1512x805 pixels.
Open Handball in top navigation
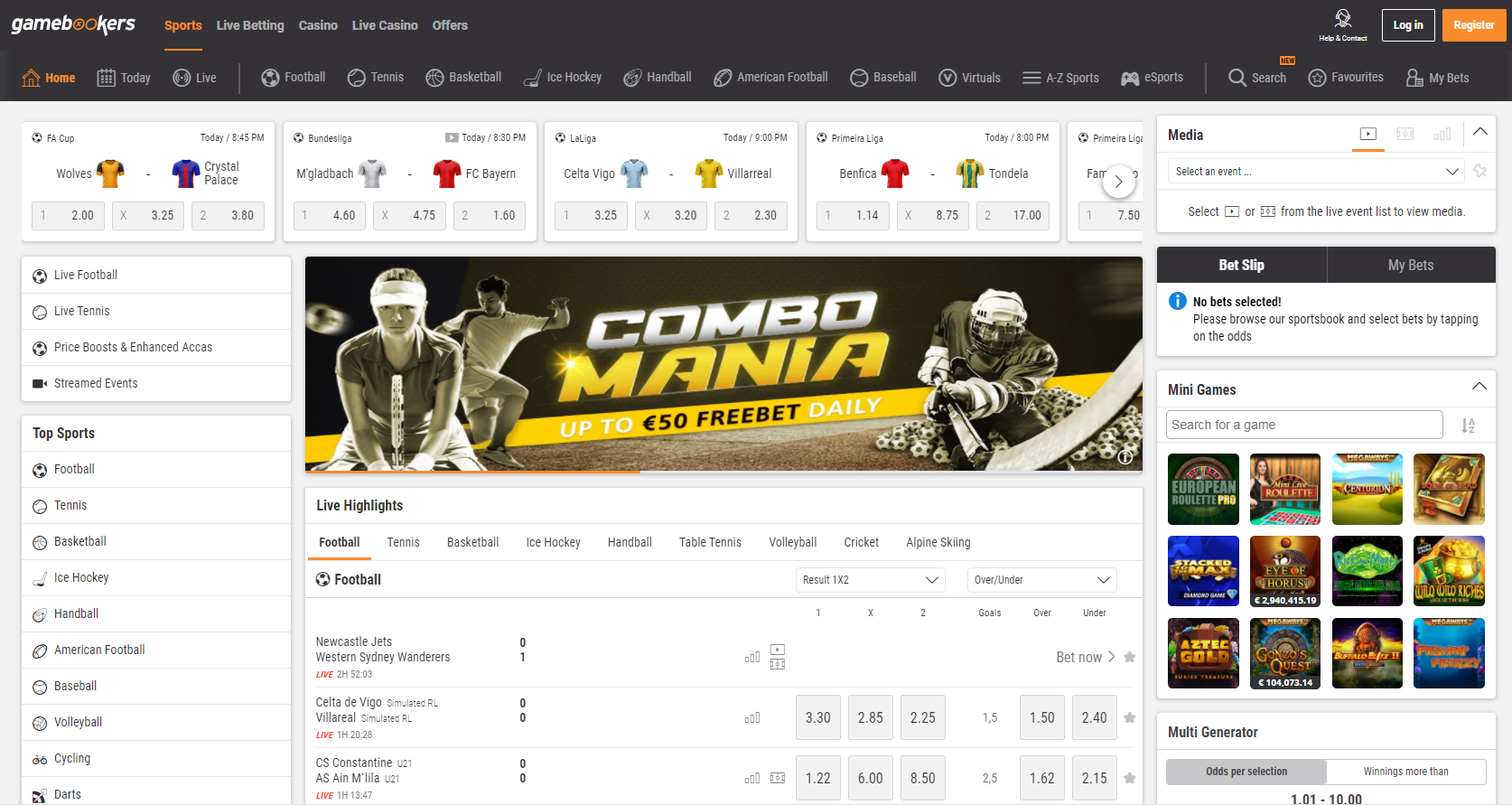pyautogui.click(x=658, y=78)
